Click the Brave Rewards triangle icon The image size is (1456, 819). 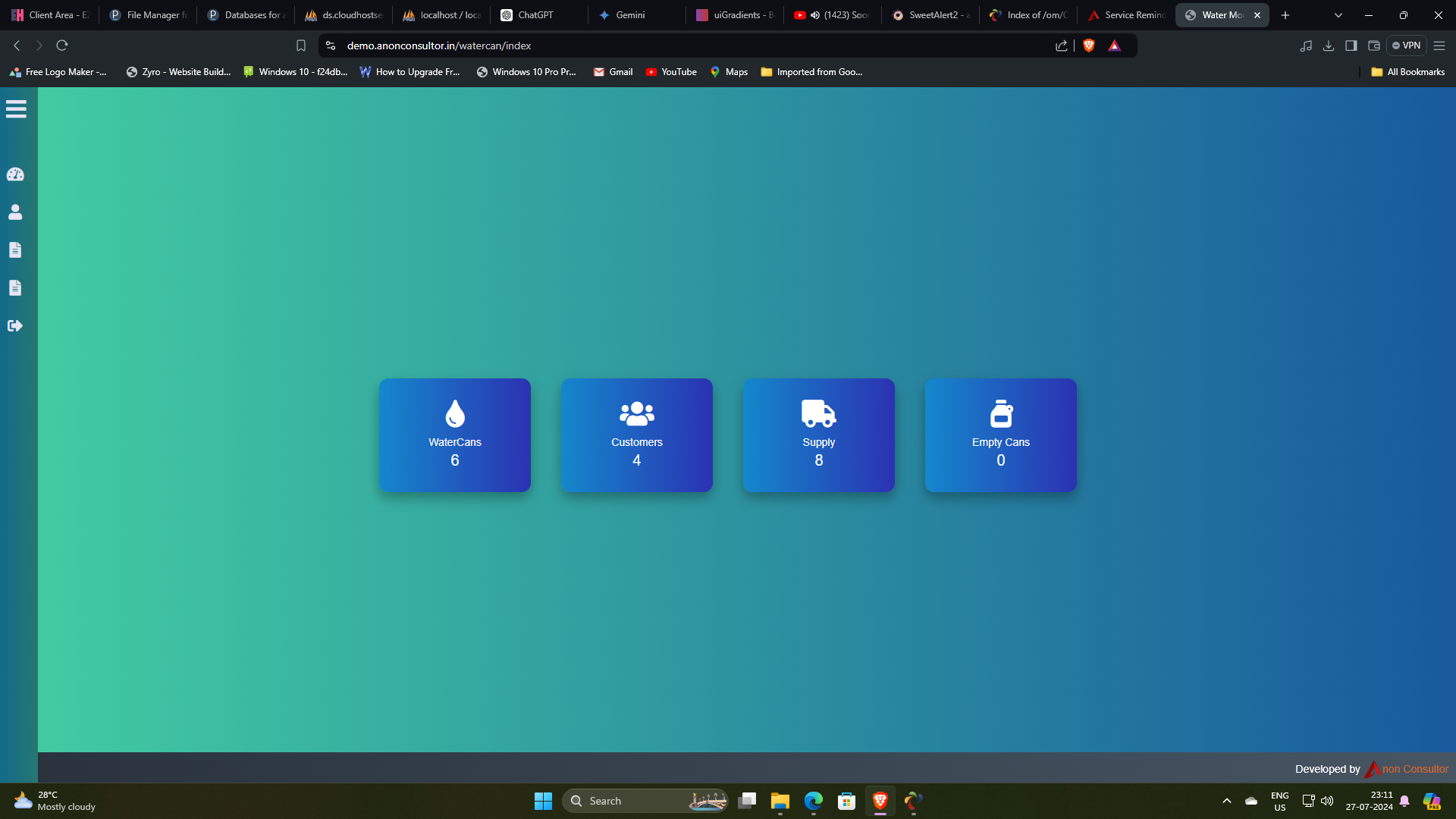pyautogui.click(x=1114, y=45)
